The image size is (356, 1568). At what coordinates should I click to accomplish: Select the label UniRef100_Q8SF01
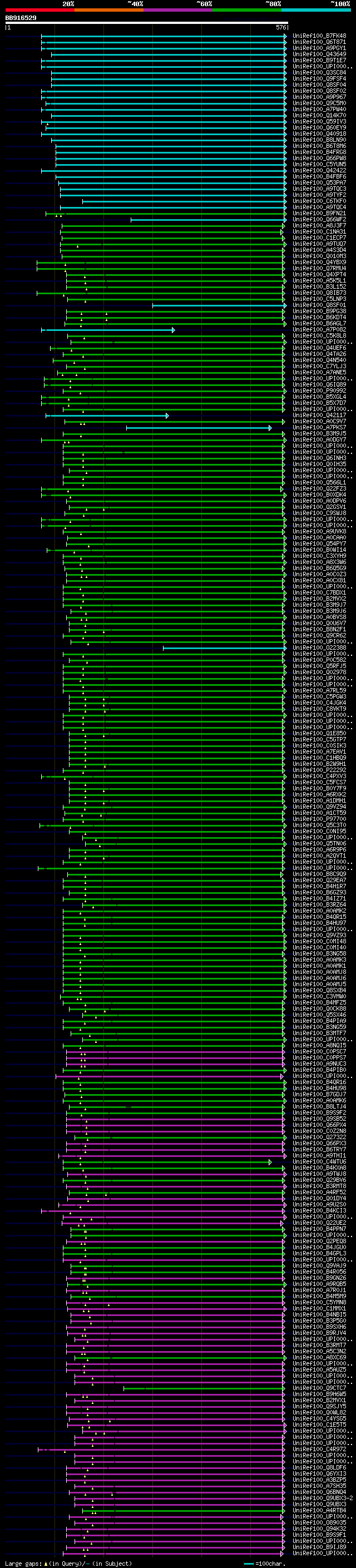click(319, 305)
